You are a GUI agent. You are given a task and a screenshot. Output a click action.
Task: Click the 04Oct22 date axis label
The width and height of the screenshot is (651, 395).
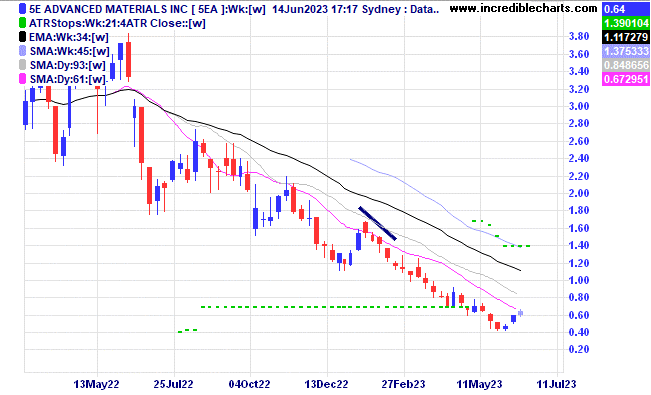tap(250, 384)
